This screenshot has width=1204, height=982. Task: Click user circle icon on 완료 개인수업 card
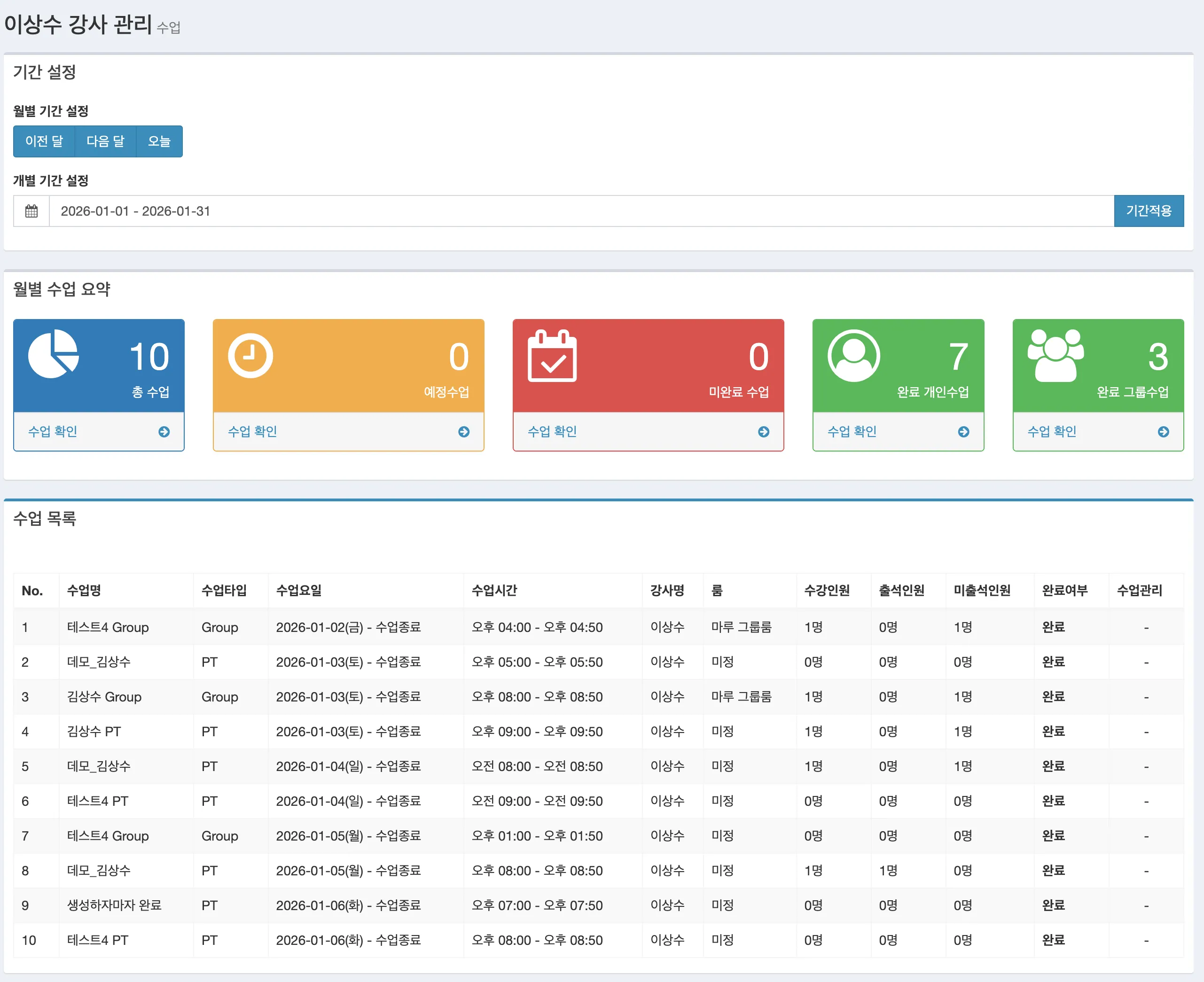pos(853,356)
